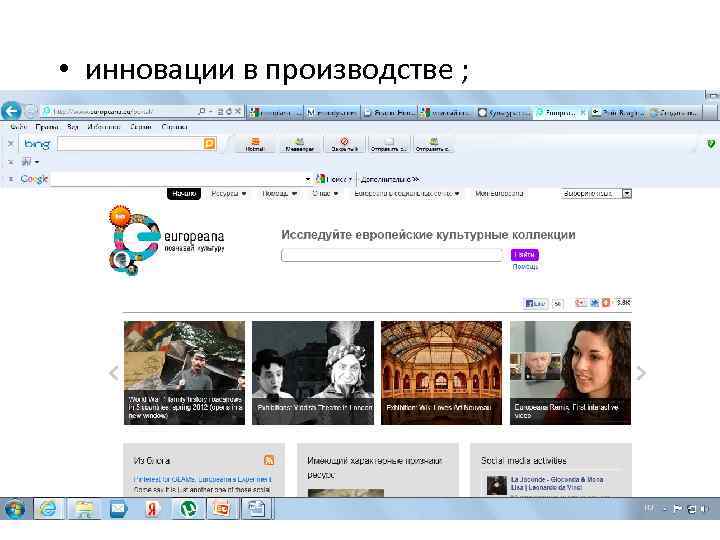Open the Избранное menu

tap(104, 127)
